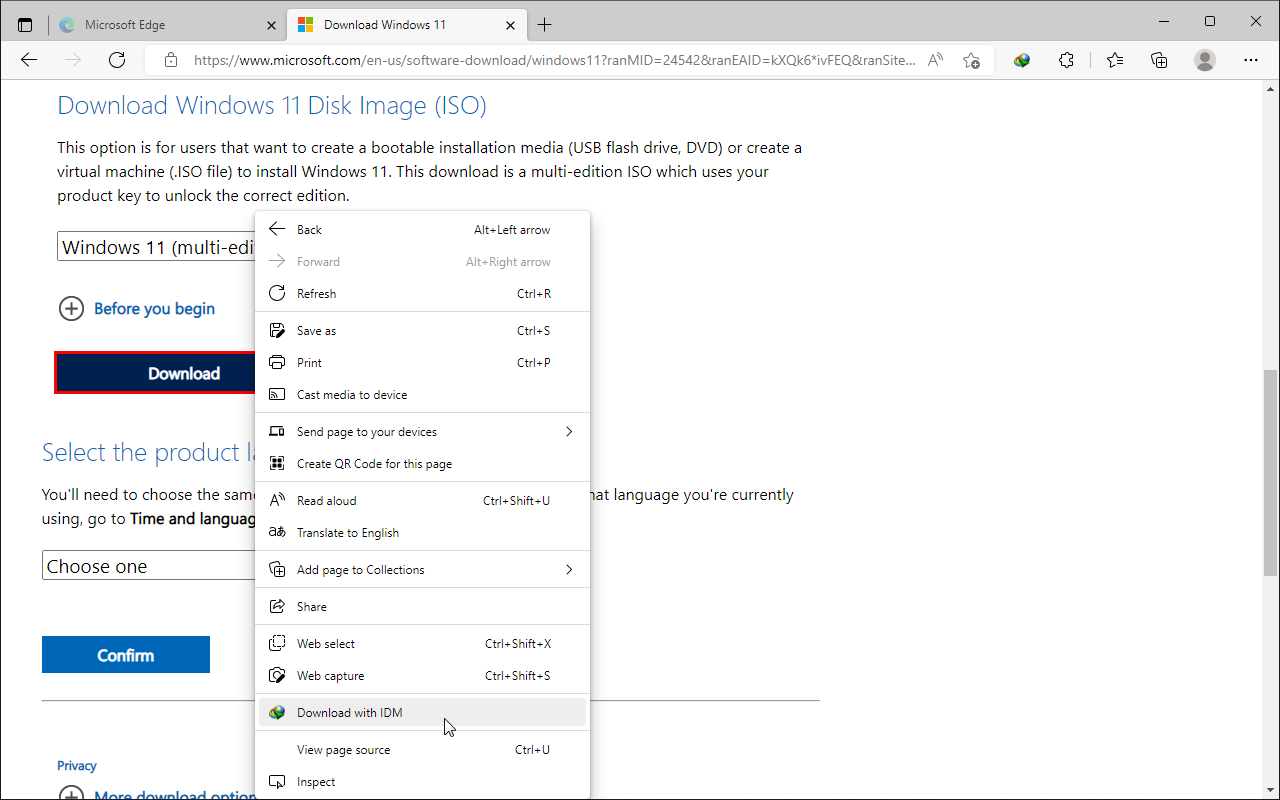Screen dimensions: 1280x800
Task: Choose Download with IDM
Action: click(422, 713)
